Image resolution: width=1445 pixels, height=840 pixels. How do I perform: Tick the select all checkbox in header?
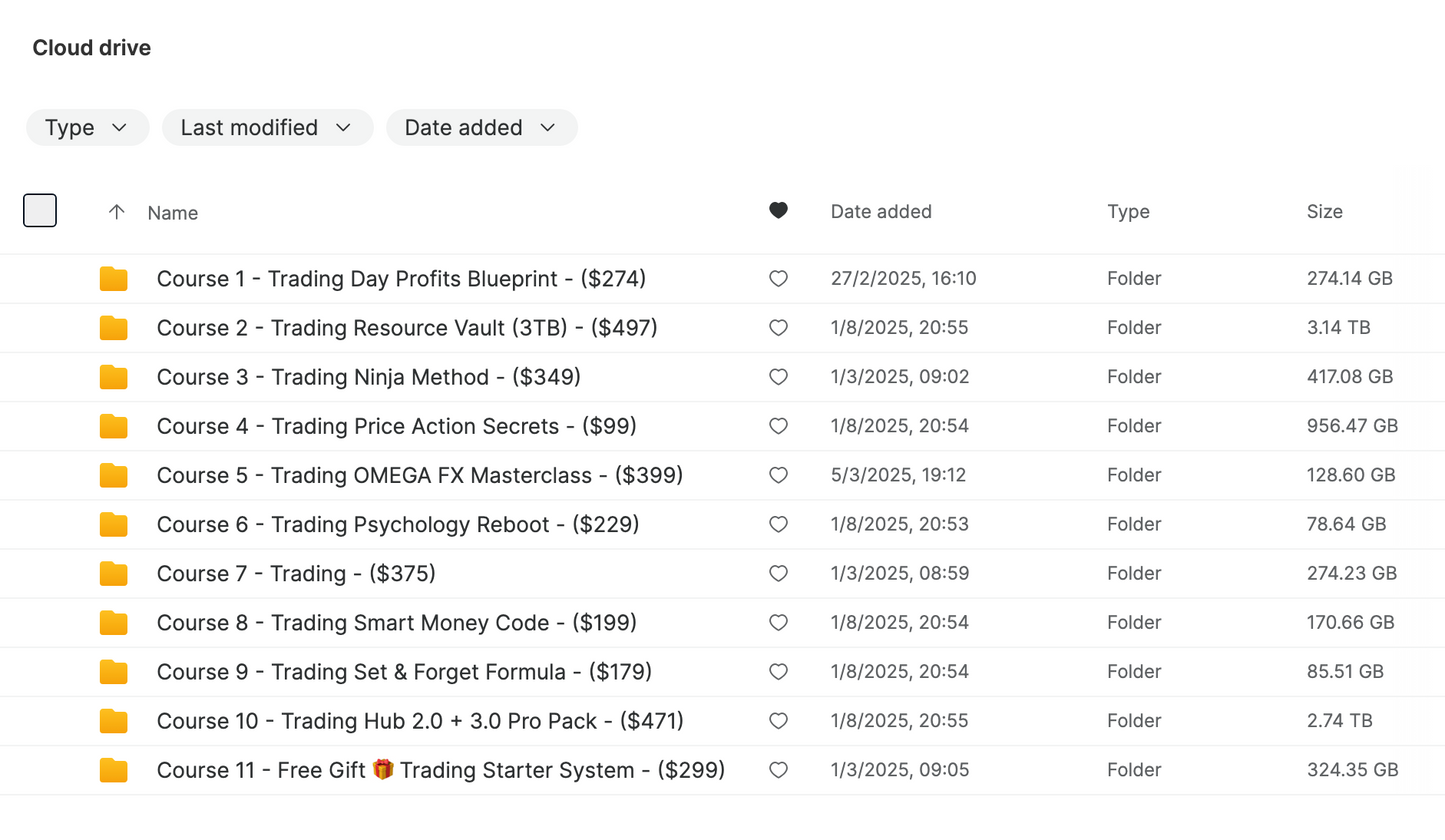tap(40, 211)
